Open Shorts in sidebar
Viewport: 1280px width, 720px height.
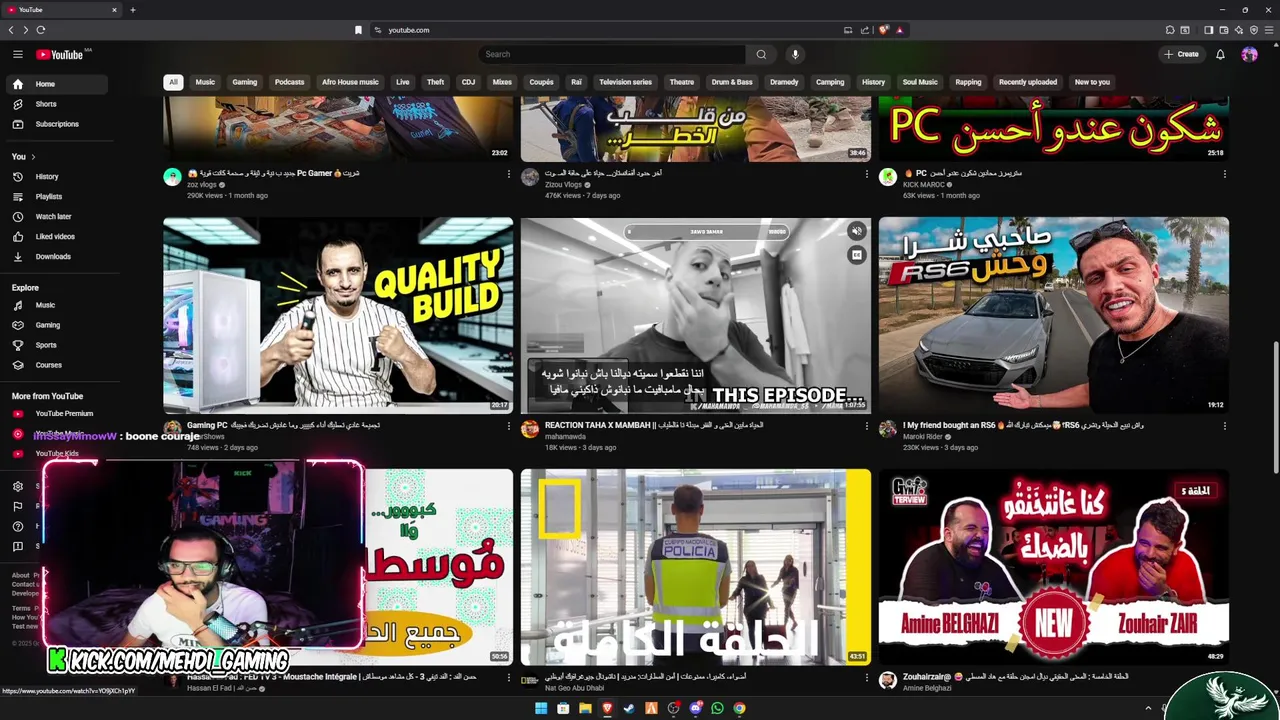click(x=55, y=104)
